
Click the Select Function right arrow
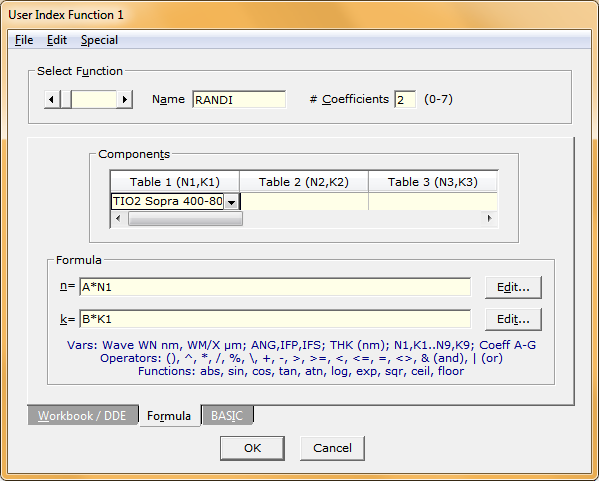[125, 100]
